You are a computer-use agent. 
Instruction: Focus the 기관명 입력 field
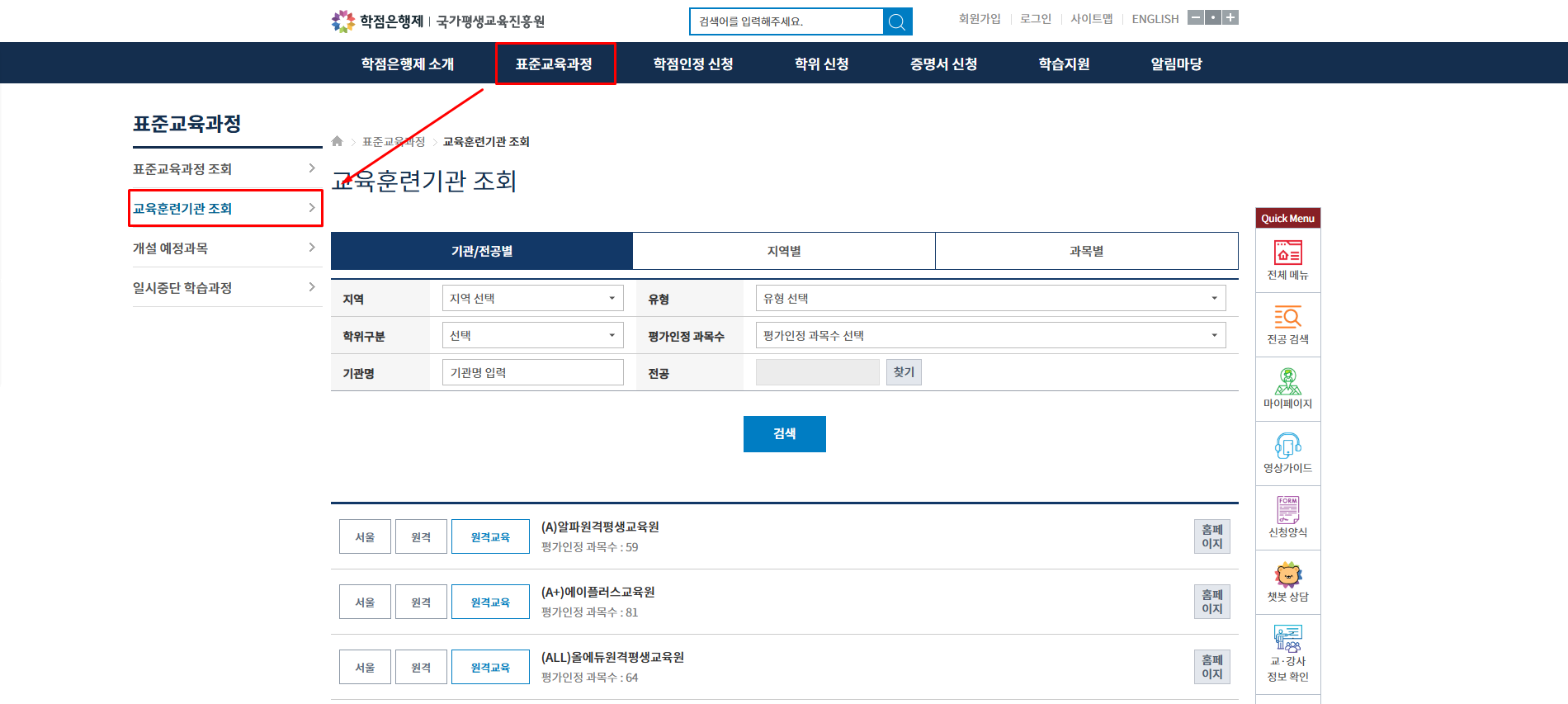(533, 372)
